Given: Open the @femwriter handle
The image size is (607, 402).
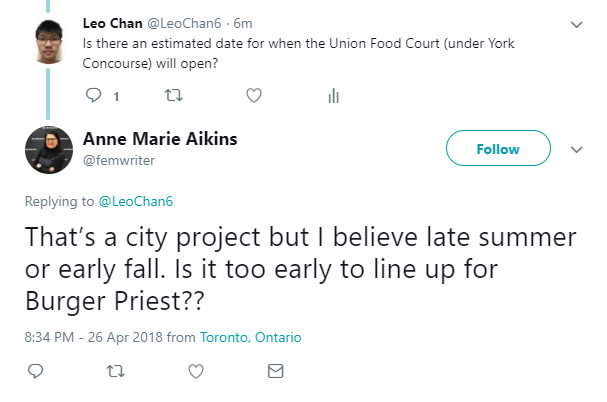Looking at the screenshot, I should (119, 160).
